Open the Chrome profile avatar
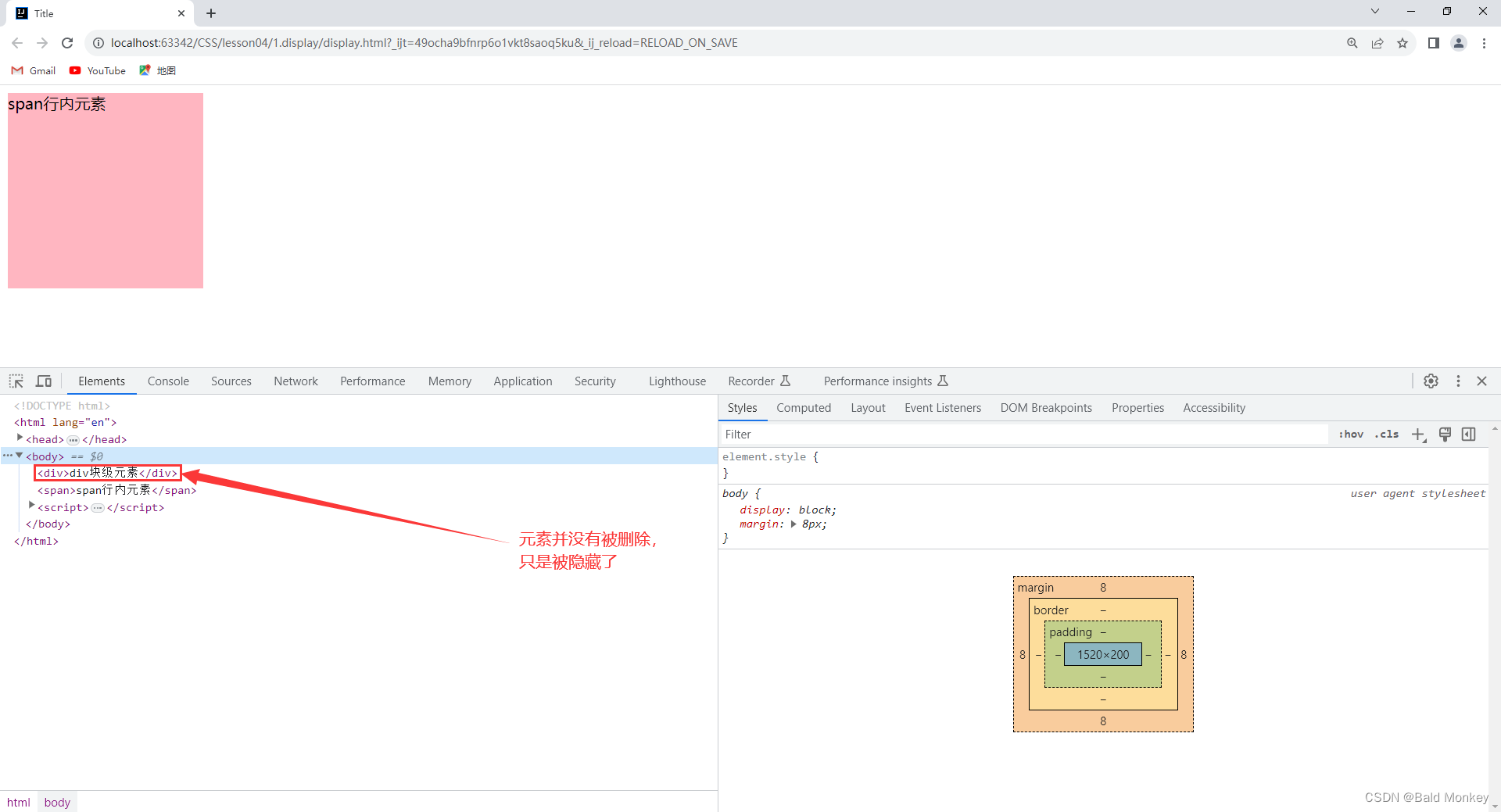This screenshot has height=812, width=1501. 1459,43
